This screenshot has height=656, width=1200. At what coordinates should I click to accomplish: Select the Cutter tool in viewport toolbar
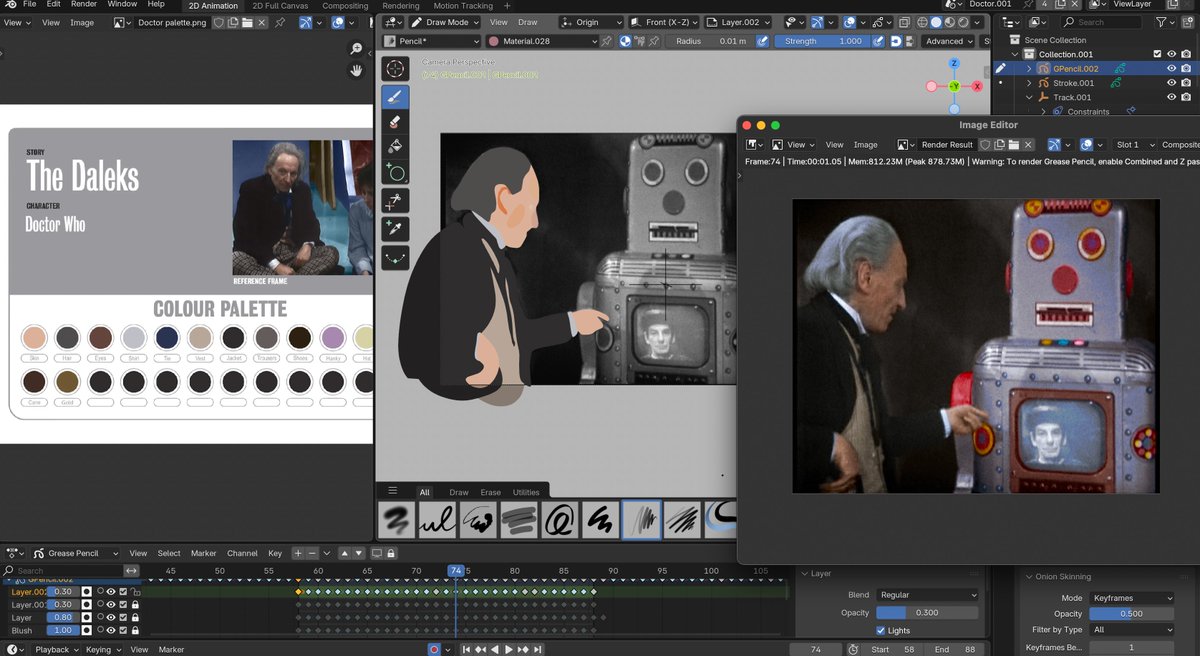pyautogui.click(x=396, y=201)
